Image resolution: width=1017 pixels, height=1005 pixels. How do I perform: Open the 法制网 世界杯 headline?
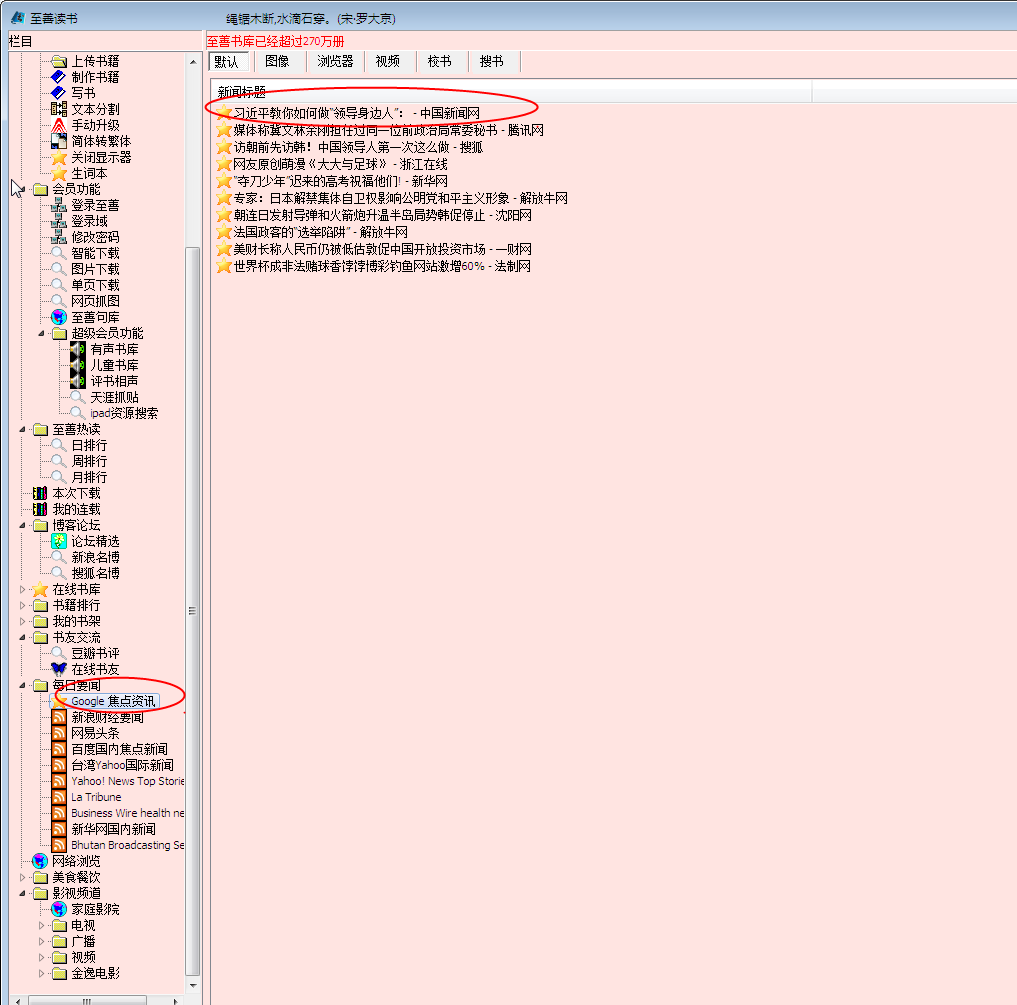[x=382, y=266]
